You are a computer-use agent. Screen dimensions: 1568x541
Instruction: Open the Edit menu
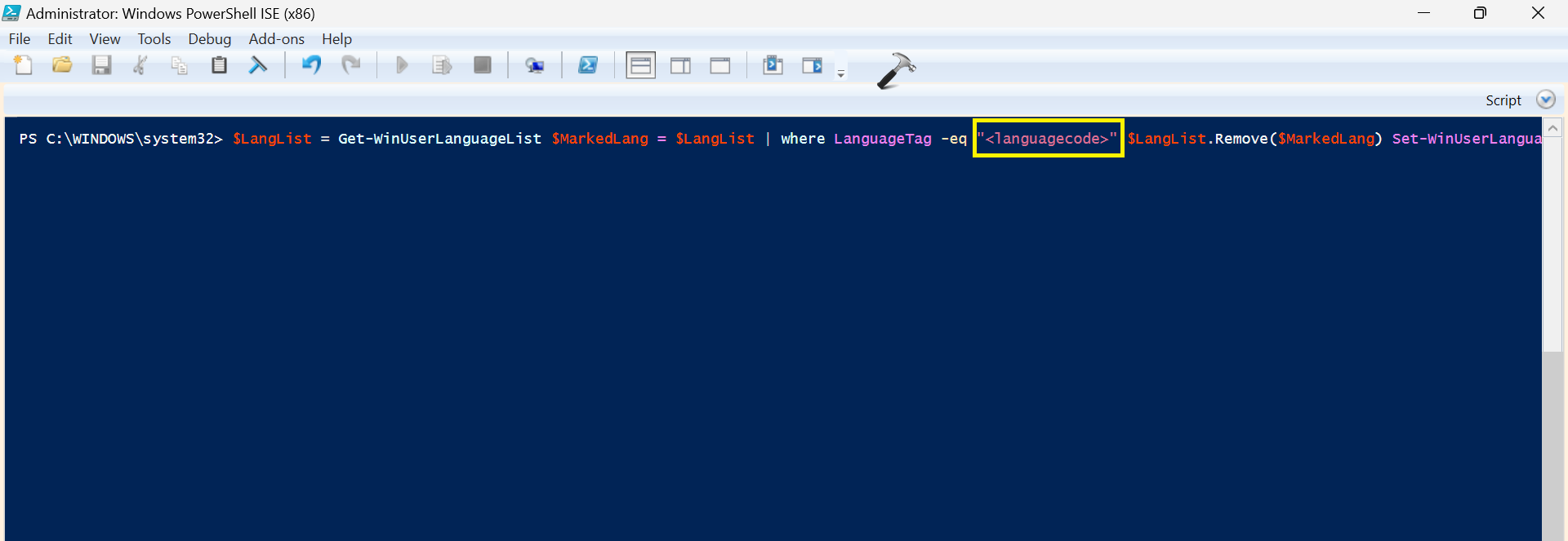point(60,39)
